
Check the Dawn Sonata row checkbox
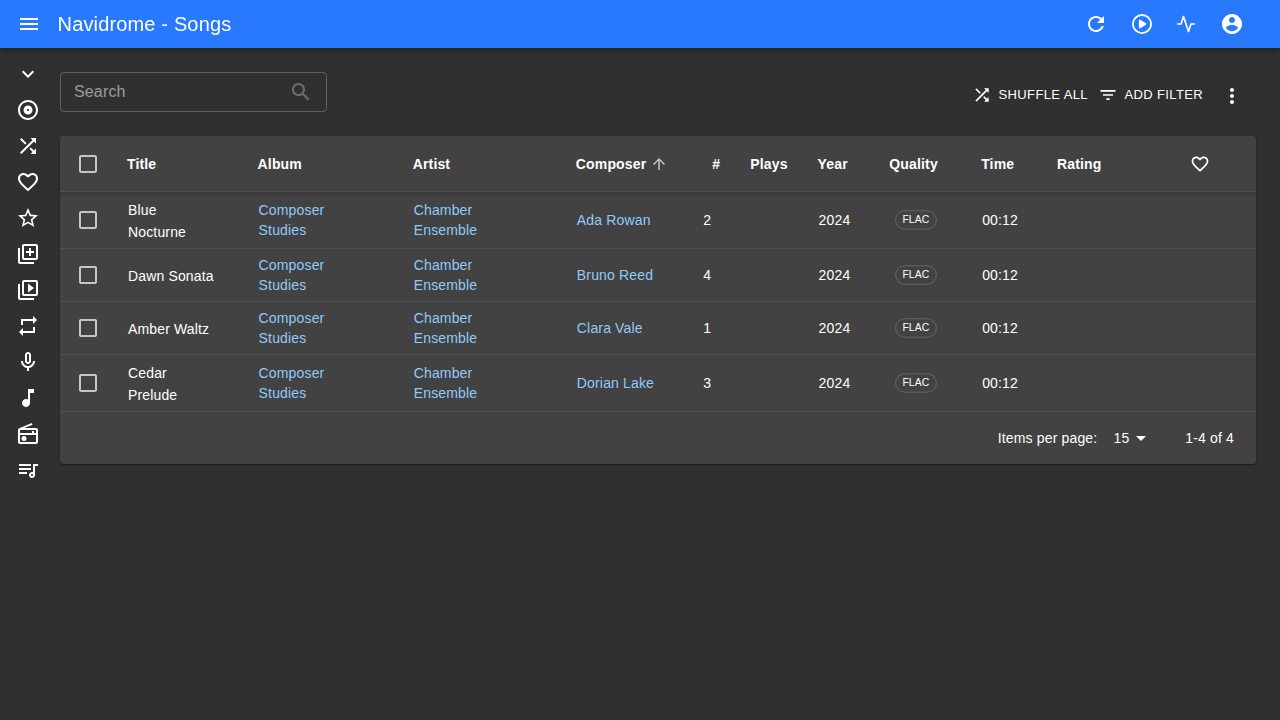pos(88,275)
